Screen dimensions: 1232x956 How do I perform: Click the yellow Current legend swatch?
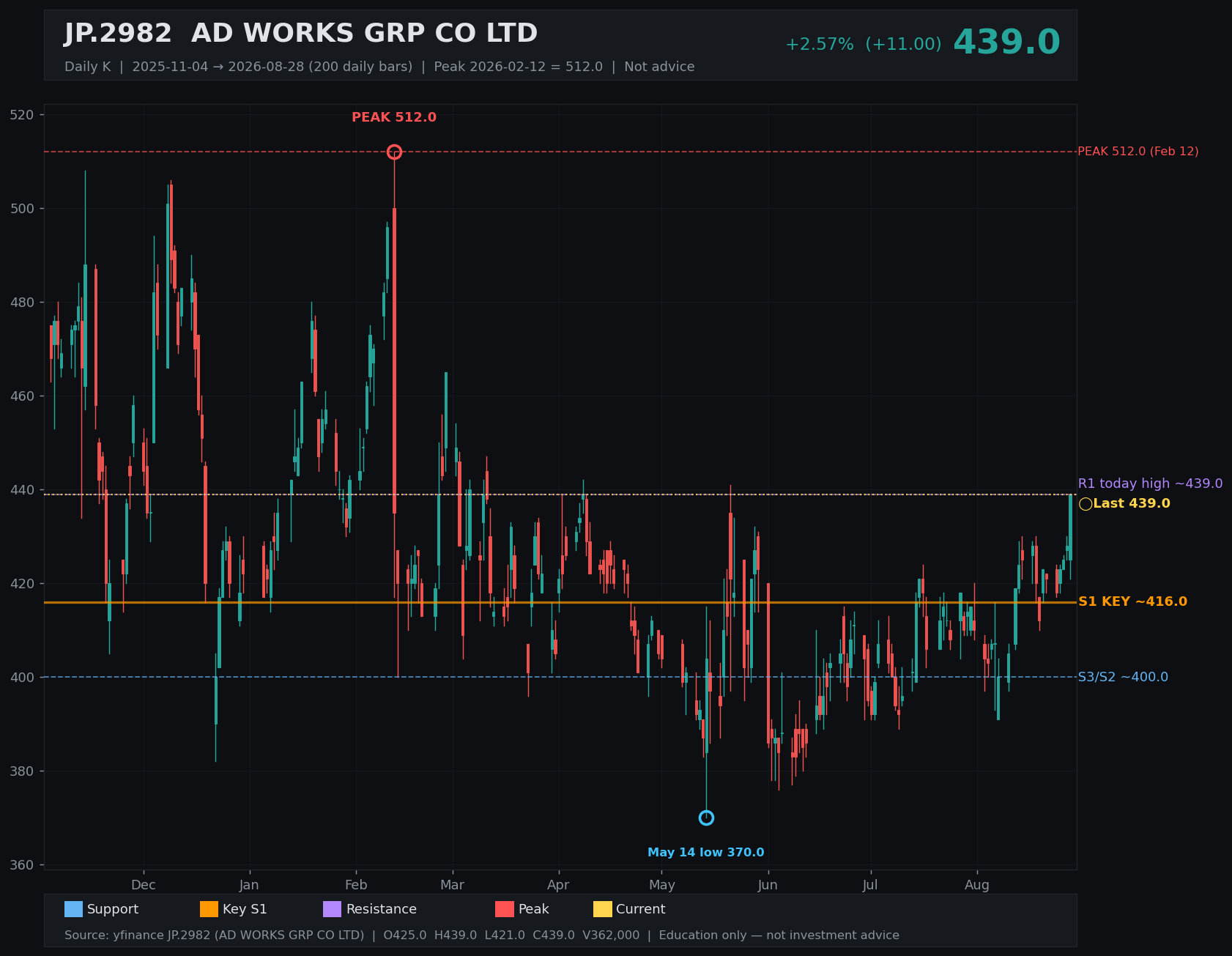[x=602, y=909]
